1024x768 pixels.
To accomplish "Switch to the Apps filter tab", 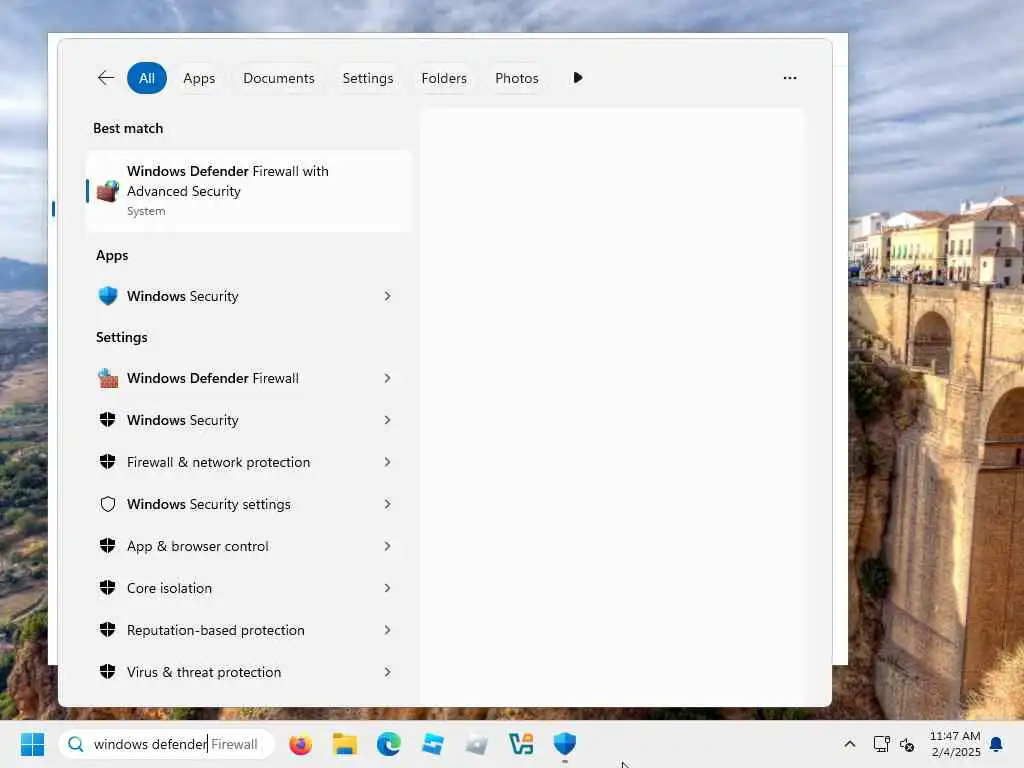I will (199, 78).
